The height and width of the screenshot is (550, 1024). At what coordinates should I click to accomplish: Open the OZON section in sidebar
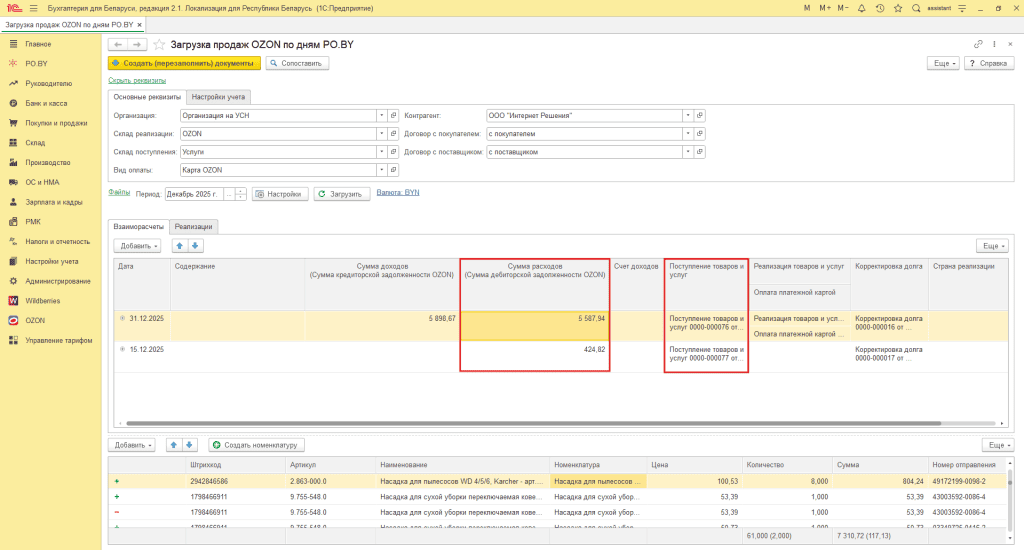click(x=35, y=320)
